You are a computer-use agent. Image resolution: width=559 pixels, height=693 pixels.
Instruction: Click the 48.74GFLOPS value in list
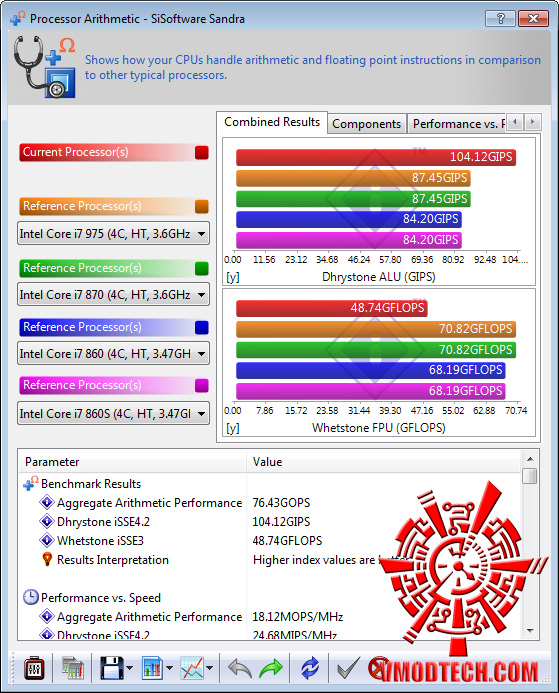(x=287, y=541)
